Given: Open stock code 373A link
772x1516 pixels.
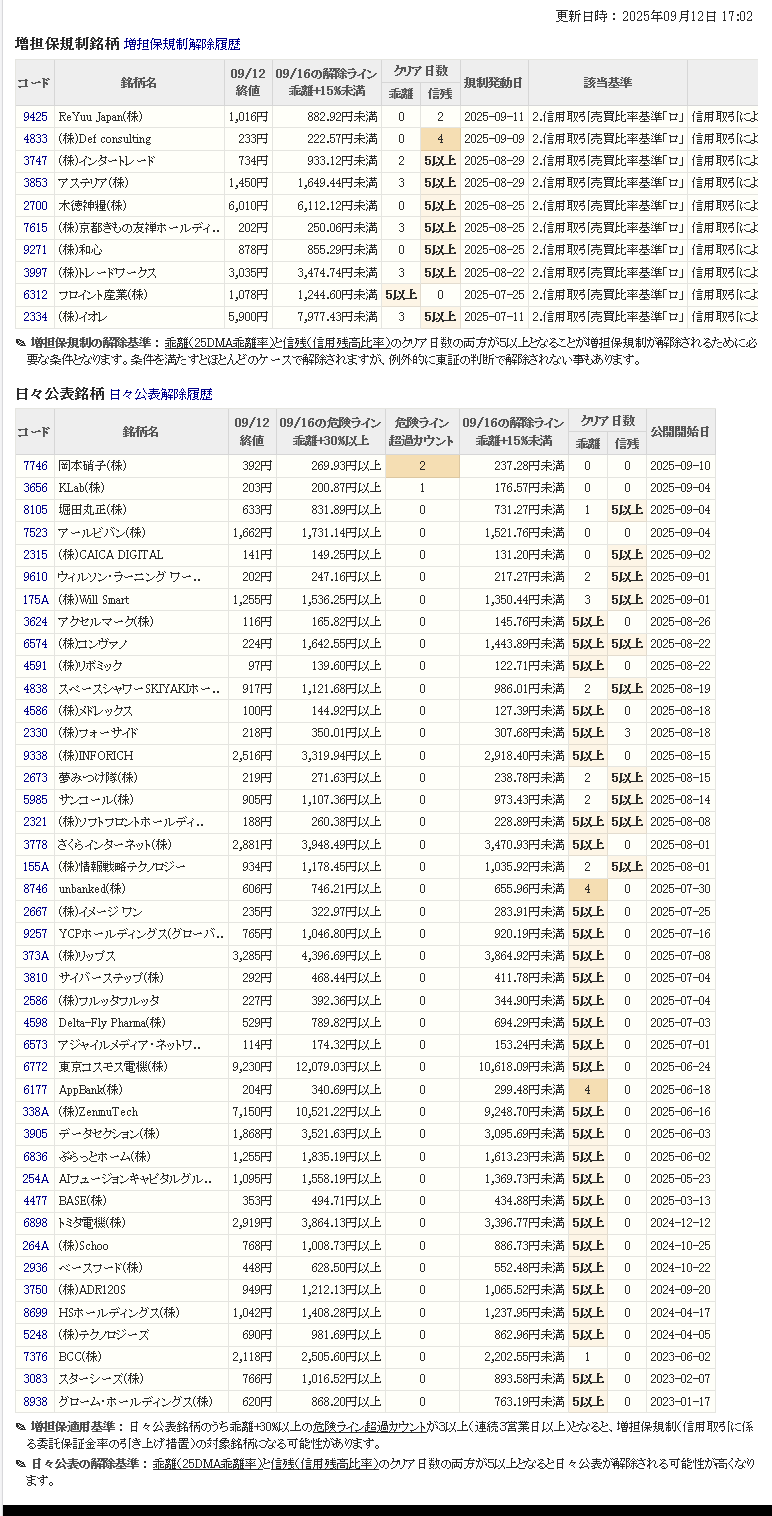Looking at the screenshot, I should coord(35,956).
